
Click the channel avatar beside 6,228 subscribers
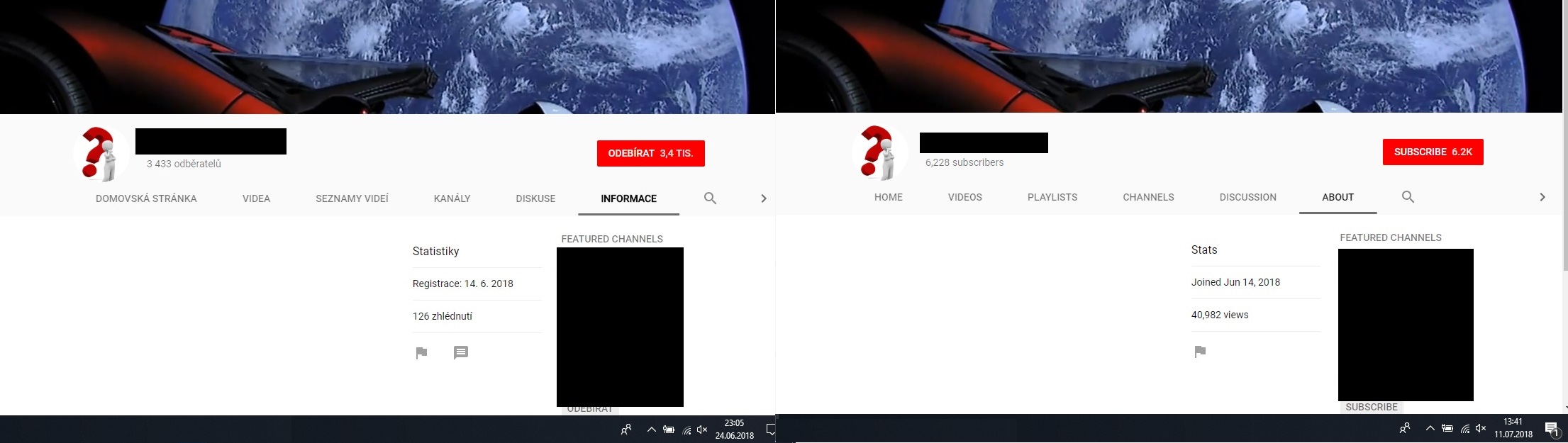[x=879, y=152]
